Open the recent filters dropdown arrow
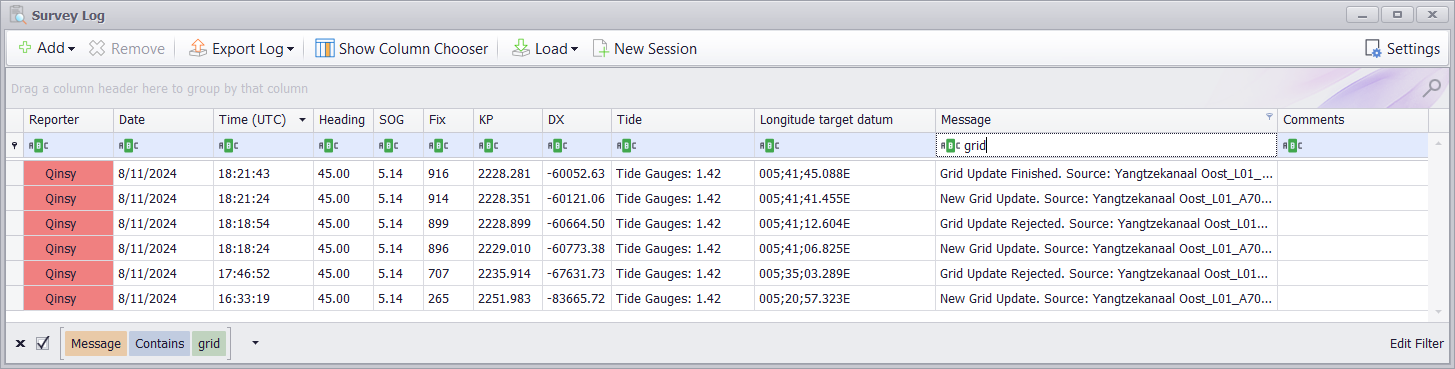This screenshot has height=369, width=1455. pyautogui.click(x=255, y=343)
